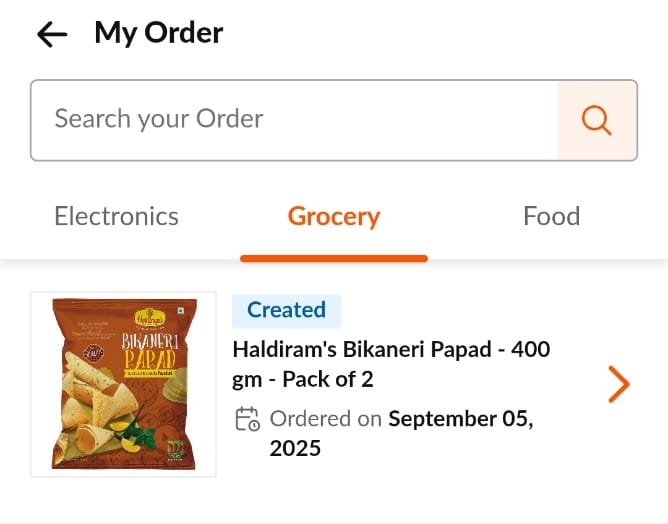The width and height of the screenshot is (668, 524).
Task: Open the Bikaneri Papad product thumbnail
Action: click(123, 384)
